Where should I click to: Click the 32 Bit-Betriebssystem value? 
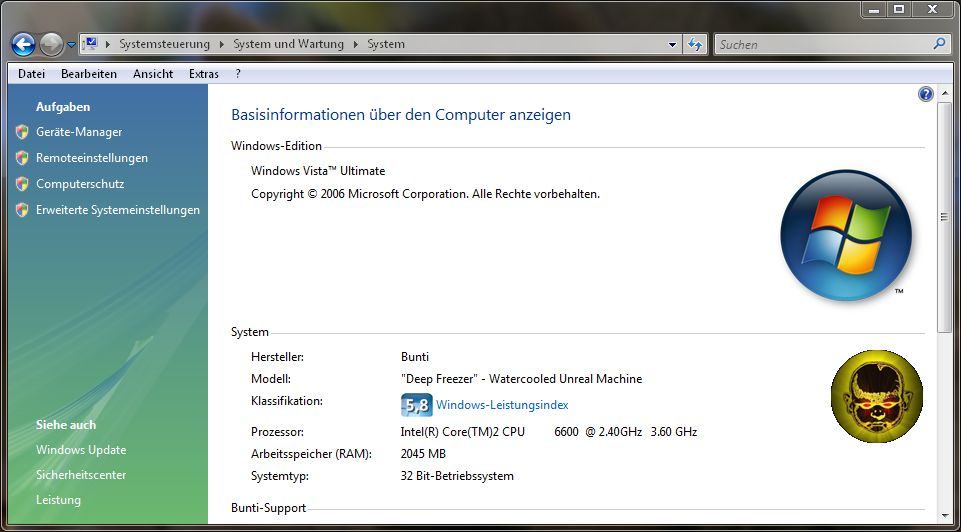(x=457, y=476)
